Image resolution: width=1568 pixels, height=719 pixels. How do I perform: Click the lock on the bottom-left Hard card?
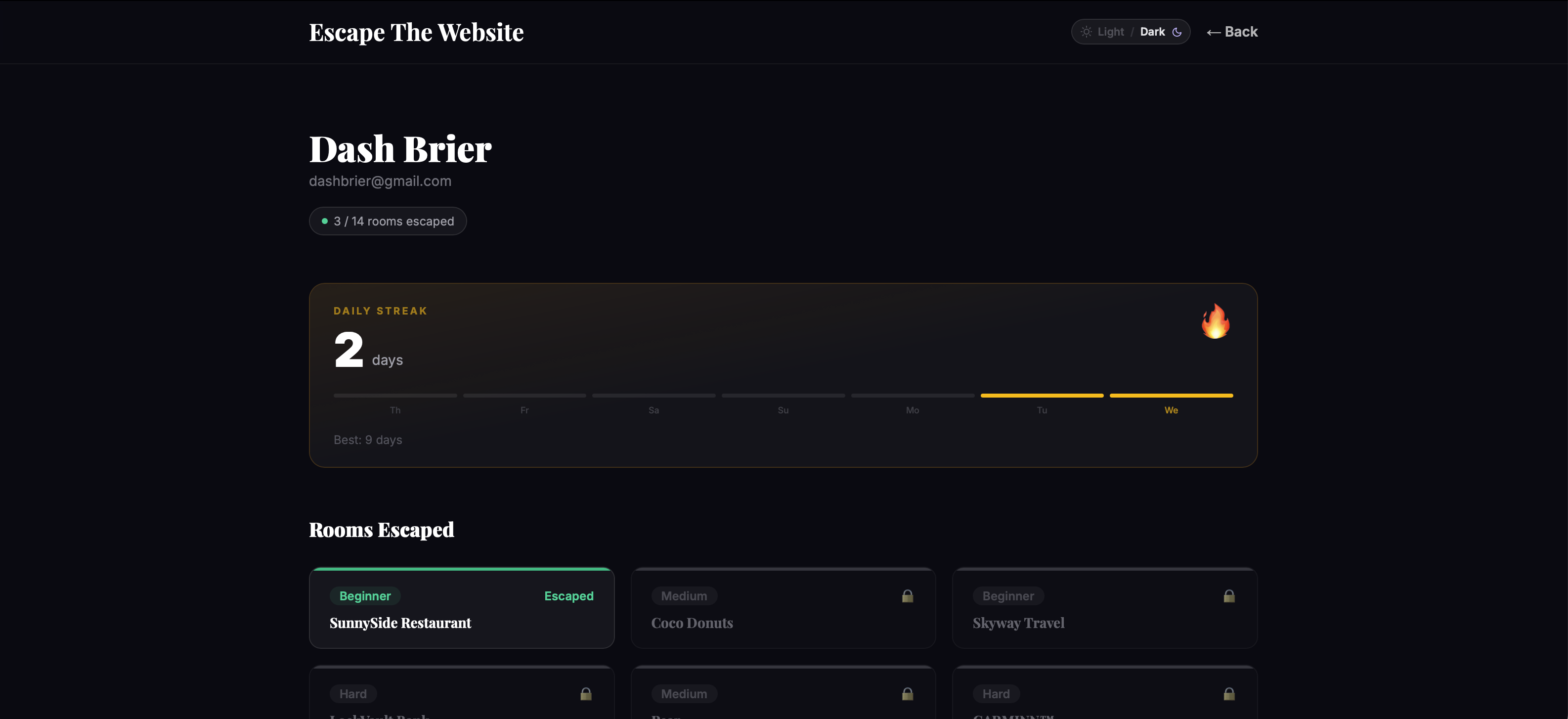[x=586, y=694]
